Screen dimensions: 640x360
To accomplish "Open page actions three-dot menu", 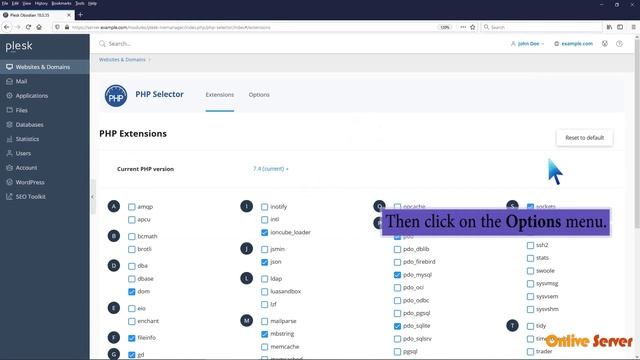I will click(463, 27).
